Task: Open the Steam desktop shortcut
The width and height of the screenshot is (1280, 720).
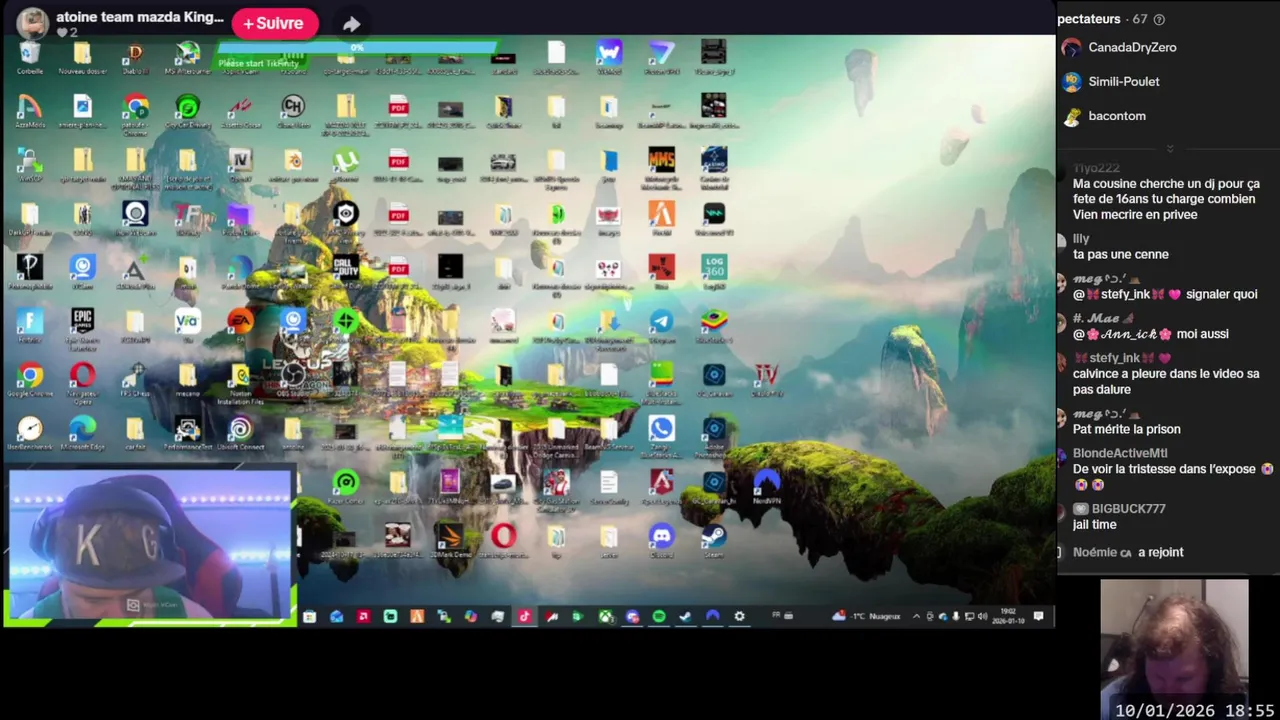Action: pyautogui.click(x=713, y=542)
